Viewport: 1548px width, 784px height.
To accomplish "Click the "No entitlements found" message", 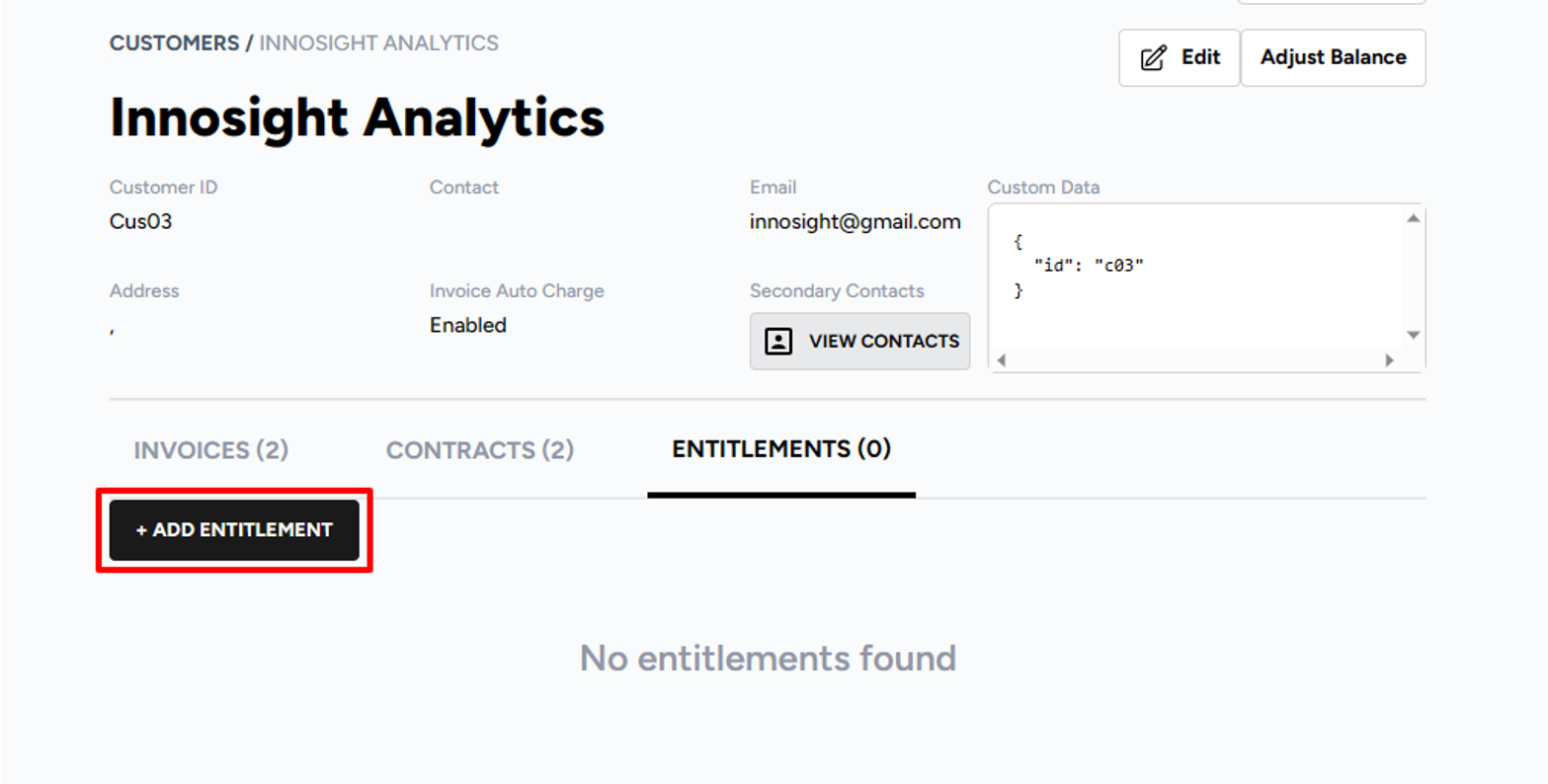I will tap(768, 658).
